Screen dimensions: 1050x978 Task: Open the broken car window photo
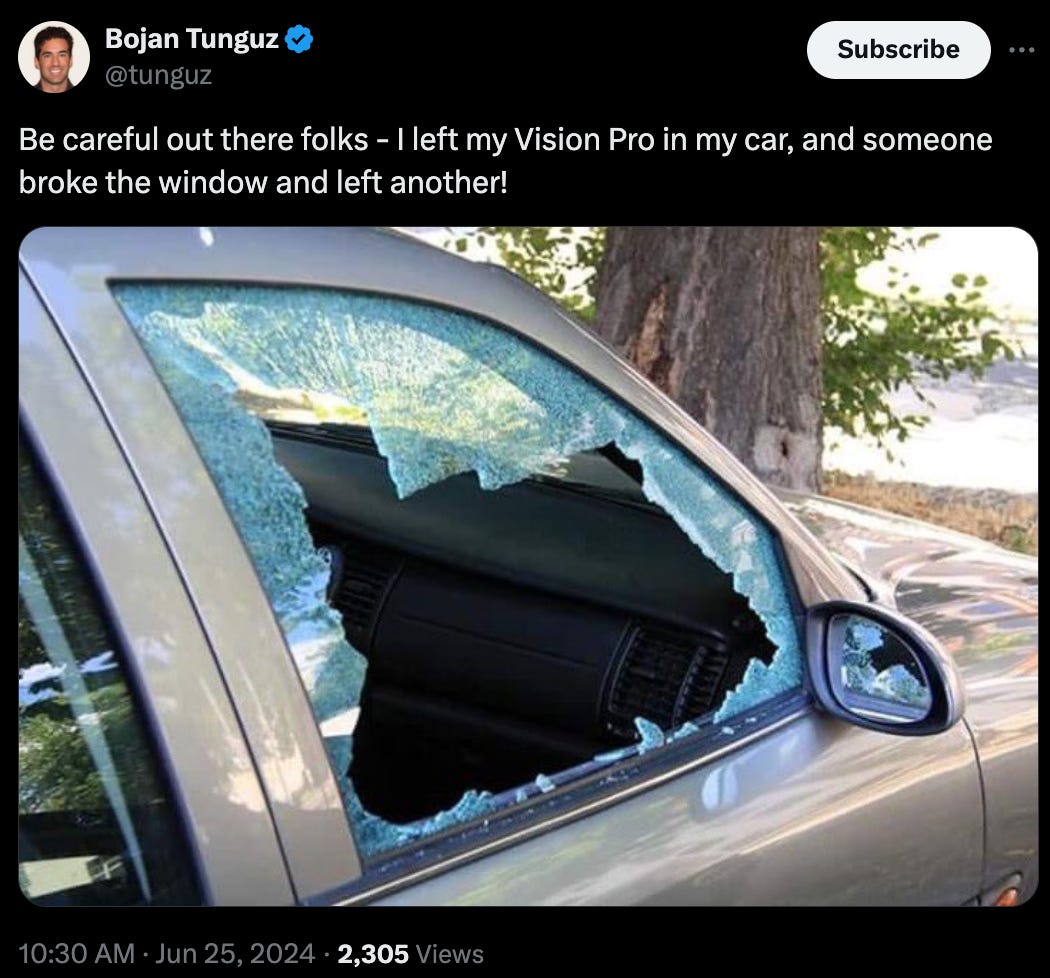[528, 566]
